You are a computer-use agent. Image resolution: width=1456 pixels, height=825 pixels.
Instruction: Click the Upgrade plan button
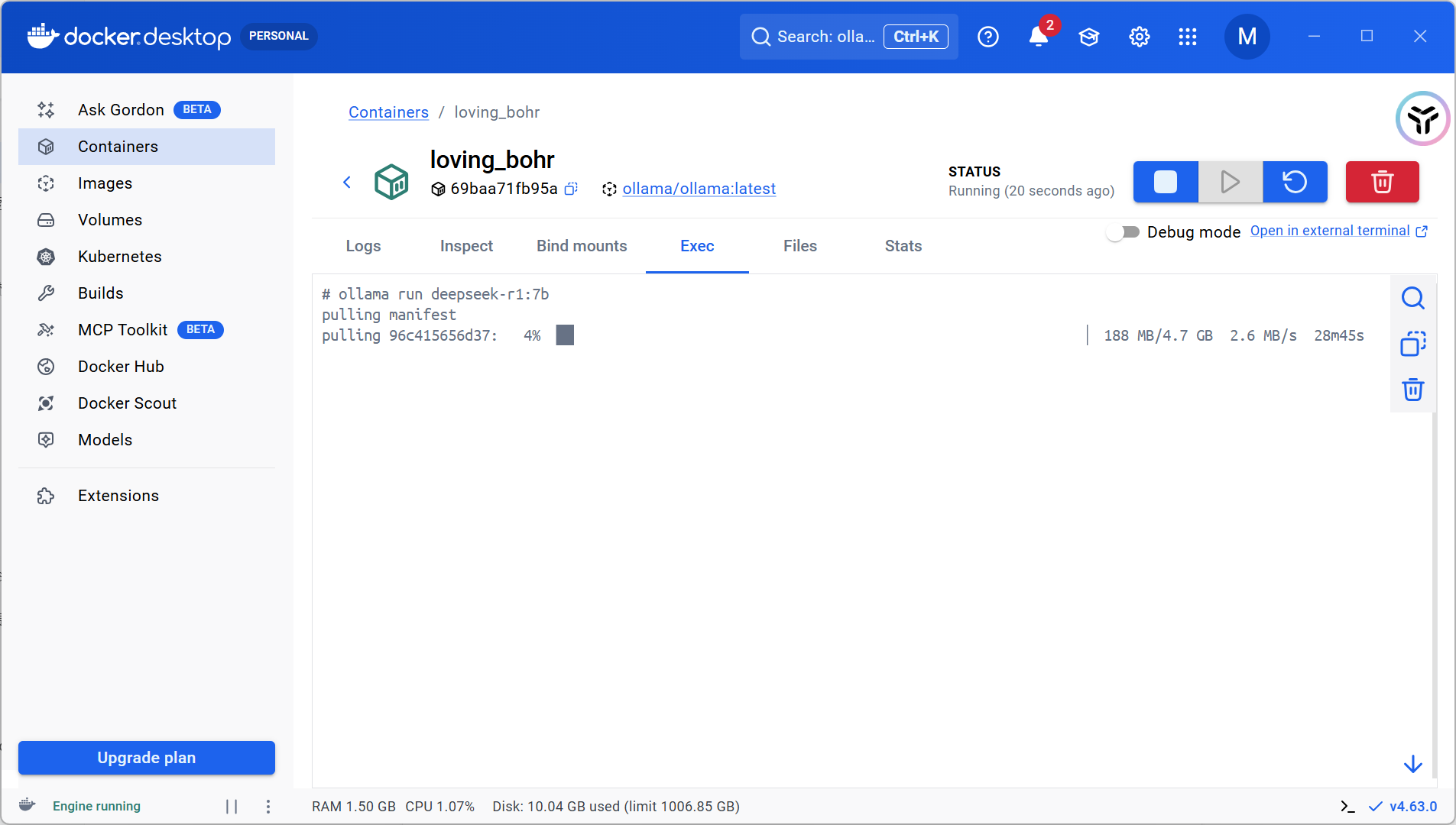[x=147, y=758]
